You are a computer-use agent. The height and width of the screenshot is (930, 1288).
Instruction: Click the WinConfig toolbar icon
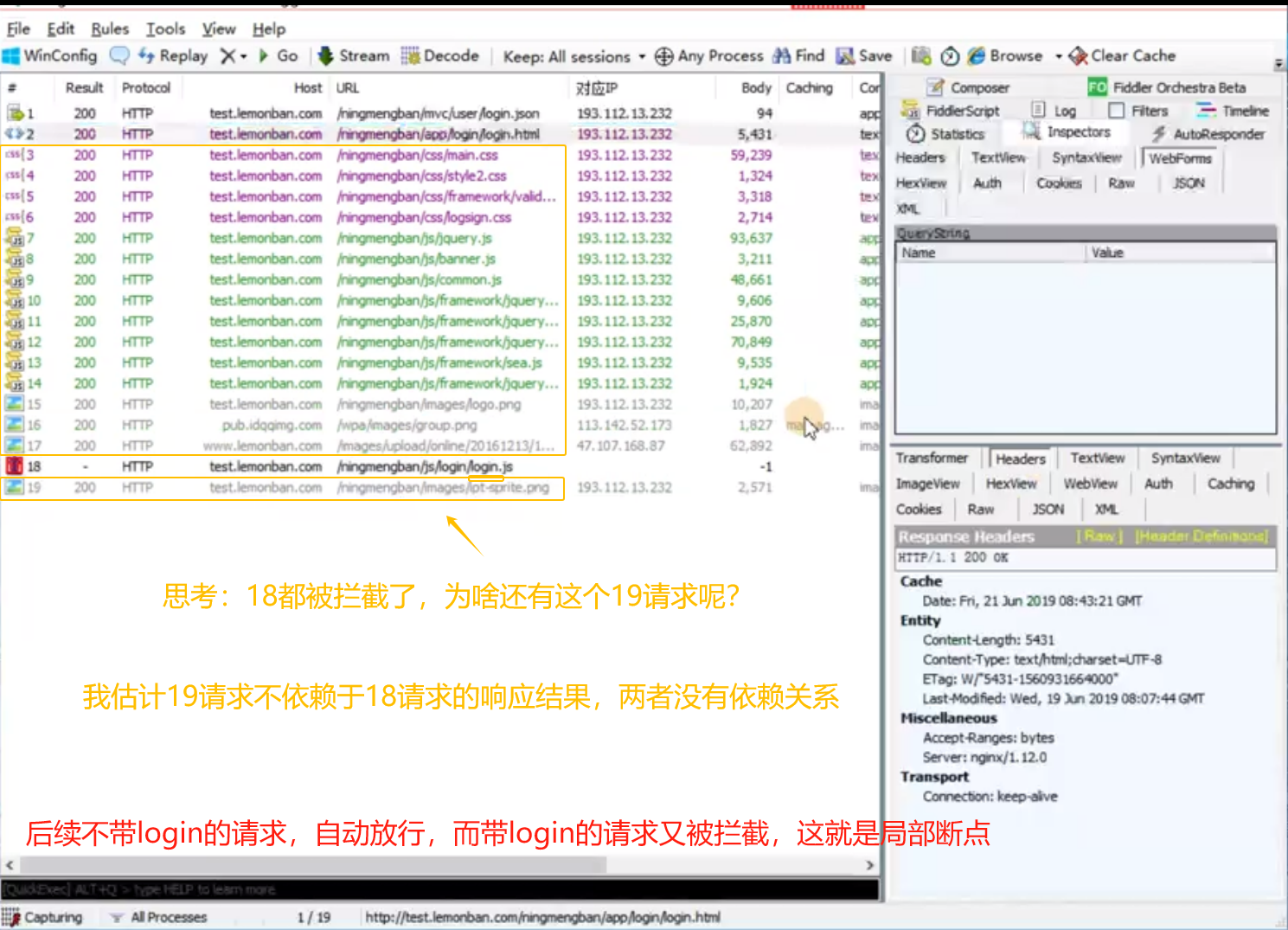pos(11,56)
